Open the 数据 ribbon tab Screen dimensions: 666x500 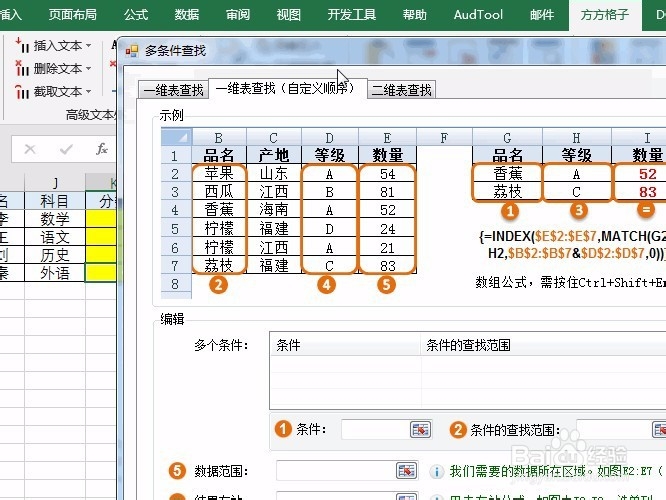tap(187, 15)
